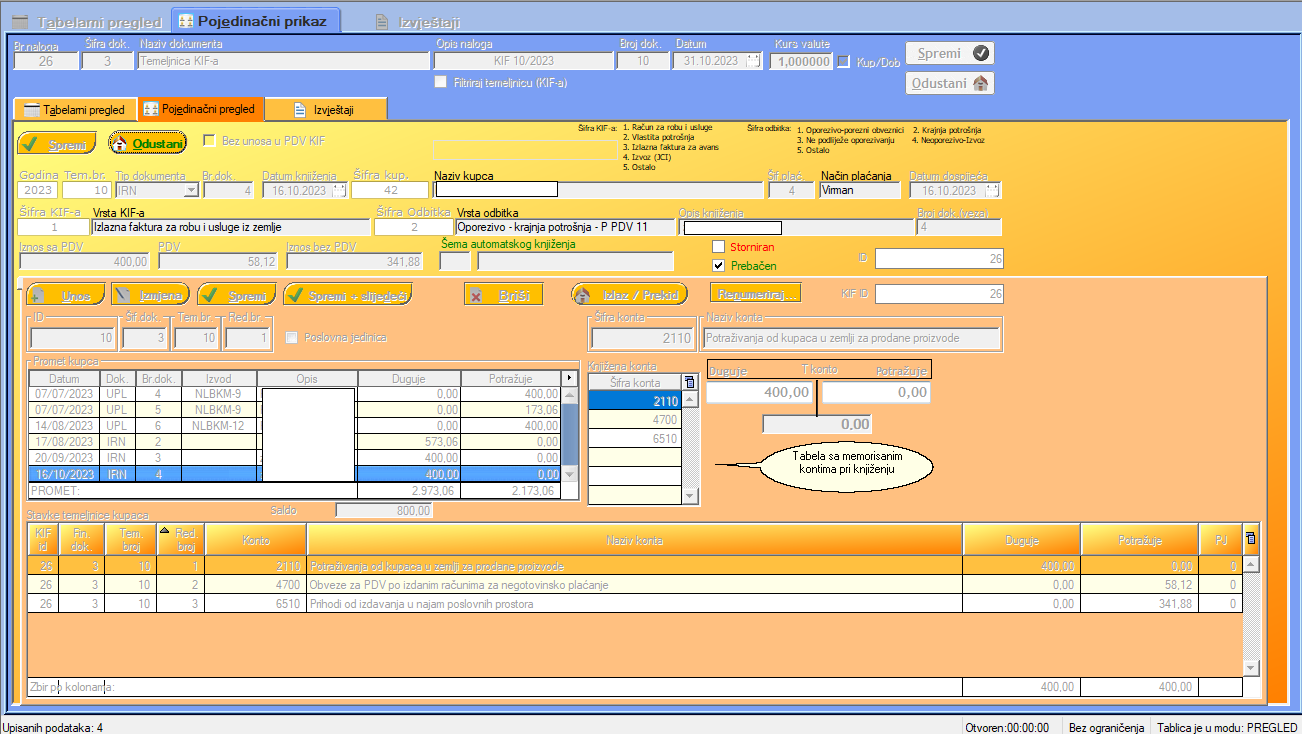
Task: Click scroll-down arrow in Promet kupca table
Action: 570,475
